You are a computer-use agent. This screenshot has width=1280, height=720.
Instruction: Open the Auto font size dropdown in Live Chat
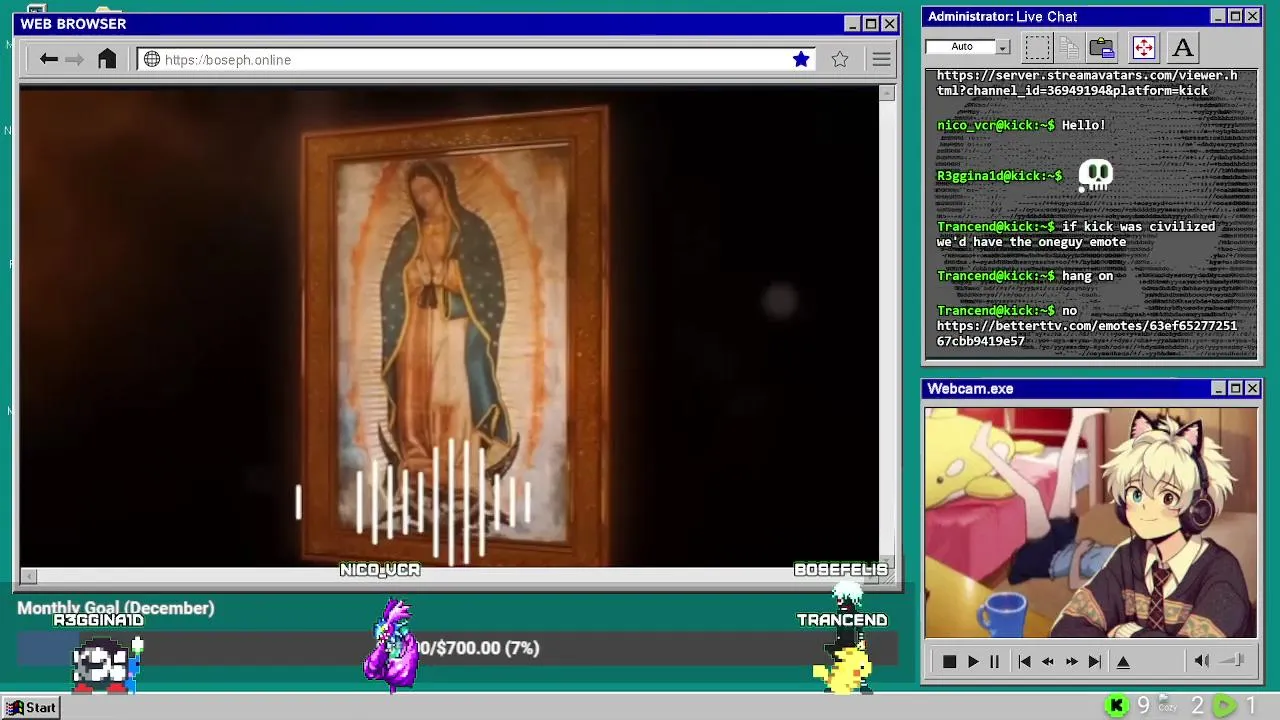tap(1003, 47)
